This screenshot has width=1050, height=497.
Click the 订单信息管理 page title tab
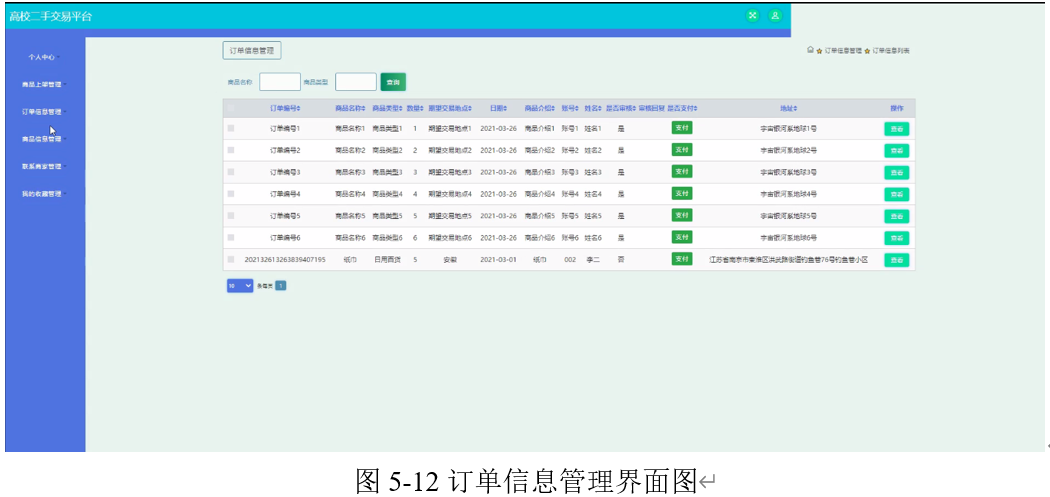[x=252, y=50]
